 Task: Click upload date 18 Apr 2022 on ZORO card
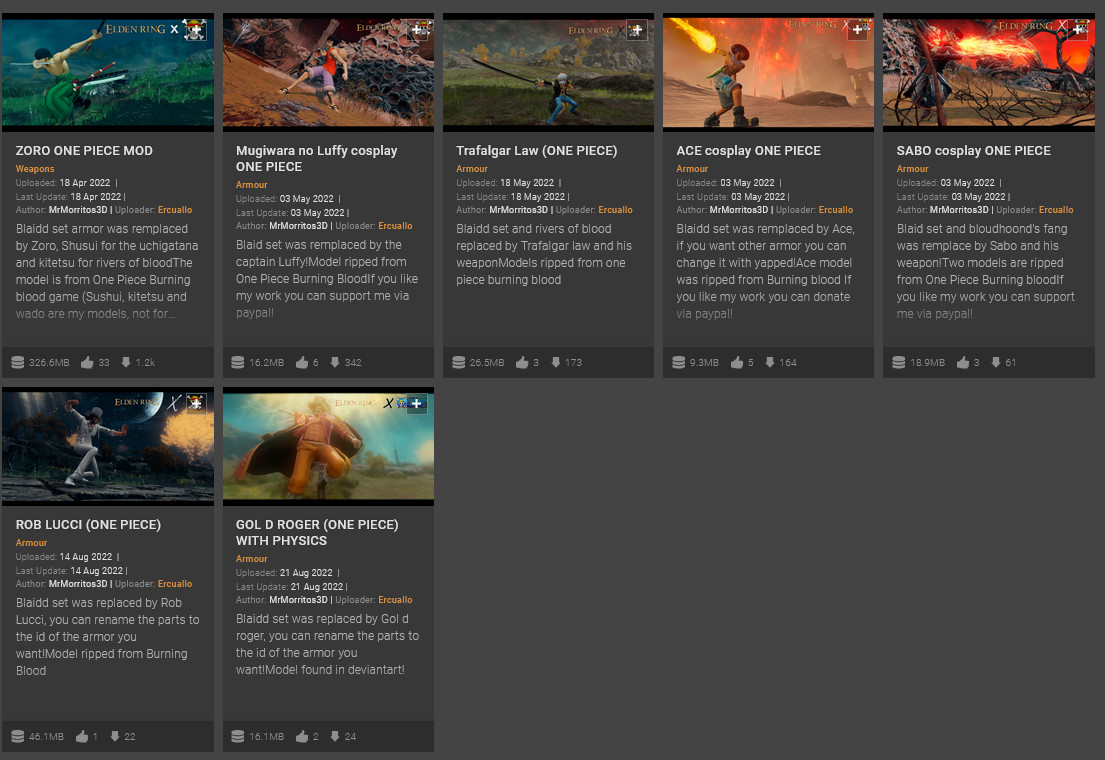[85, 183]
